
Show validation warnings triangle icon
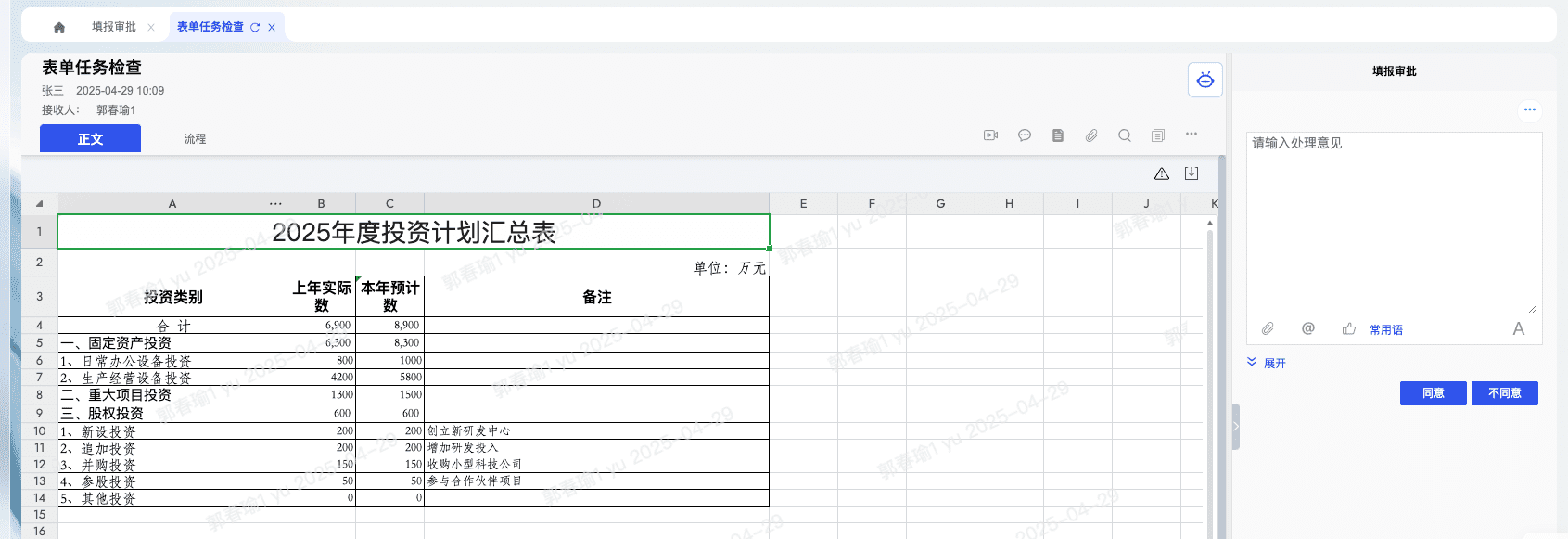point(1162,173)
